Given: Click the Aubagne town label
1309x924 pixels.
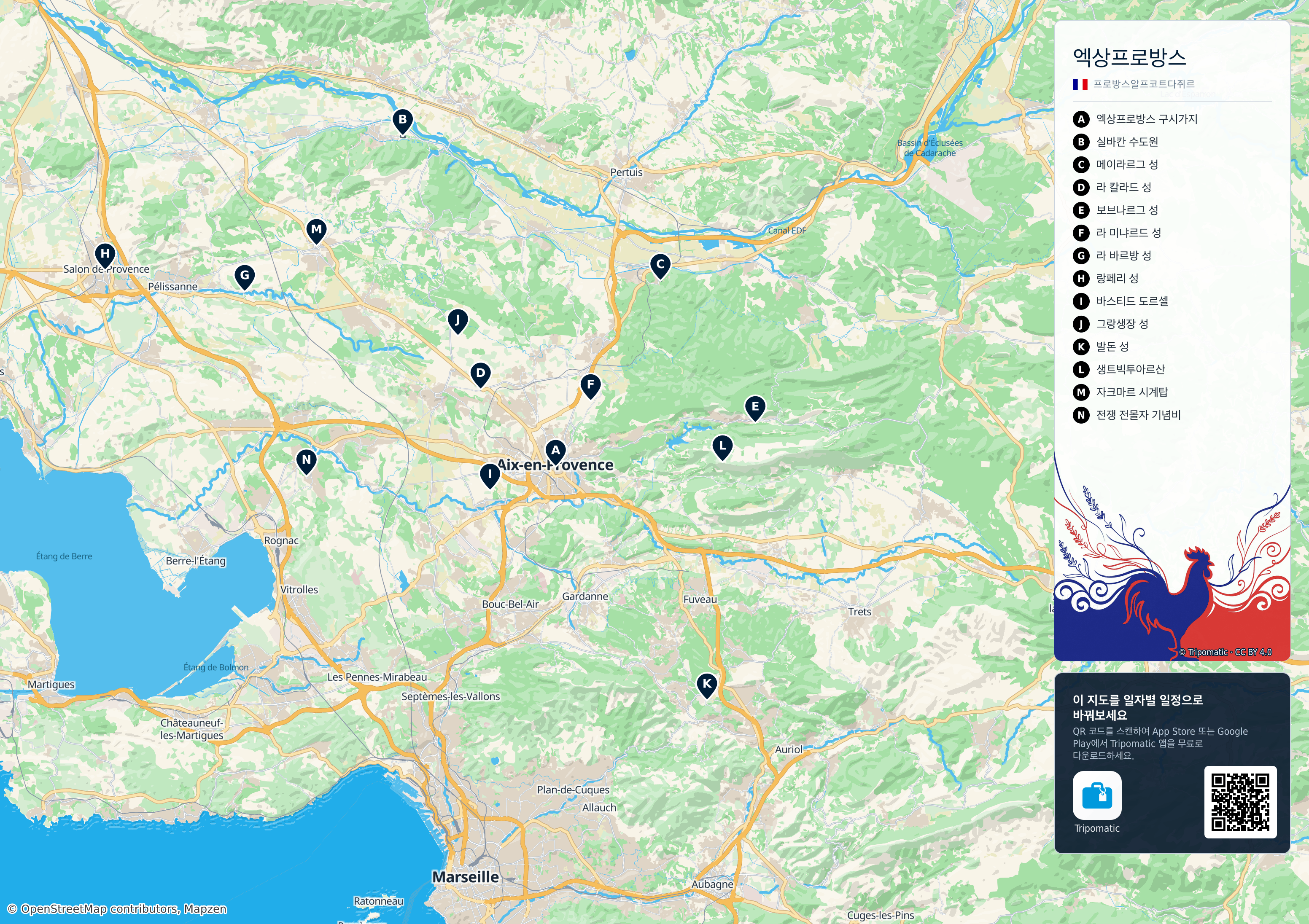Looking at the screenshot, I should [x=712, y=884].
